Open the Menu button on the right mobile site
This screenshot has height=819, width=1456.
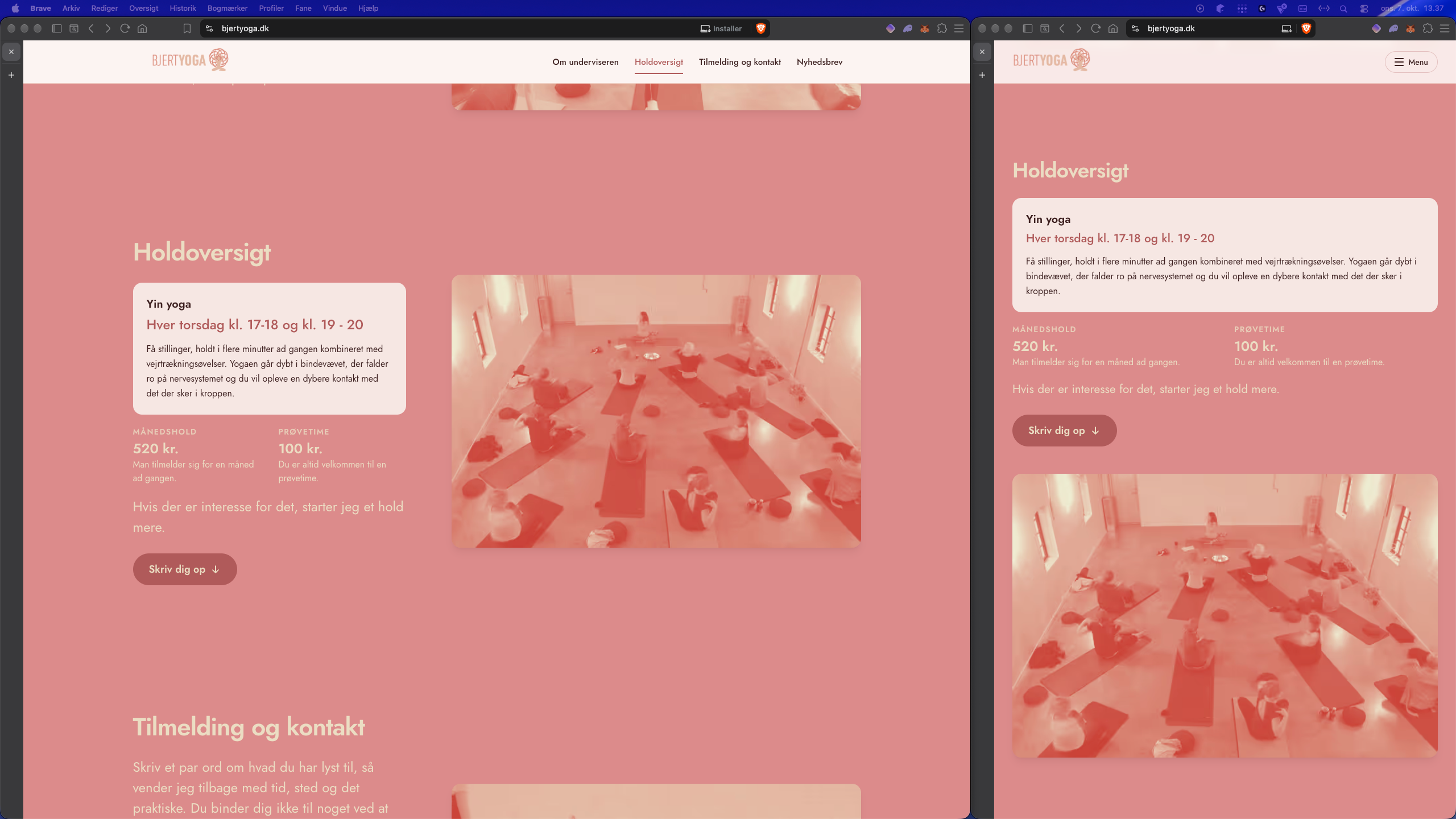coord(1411,62)
